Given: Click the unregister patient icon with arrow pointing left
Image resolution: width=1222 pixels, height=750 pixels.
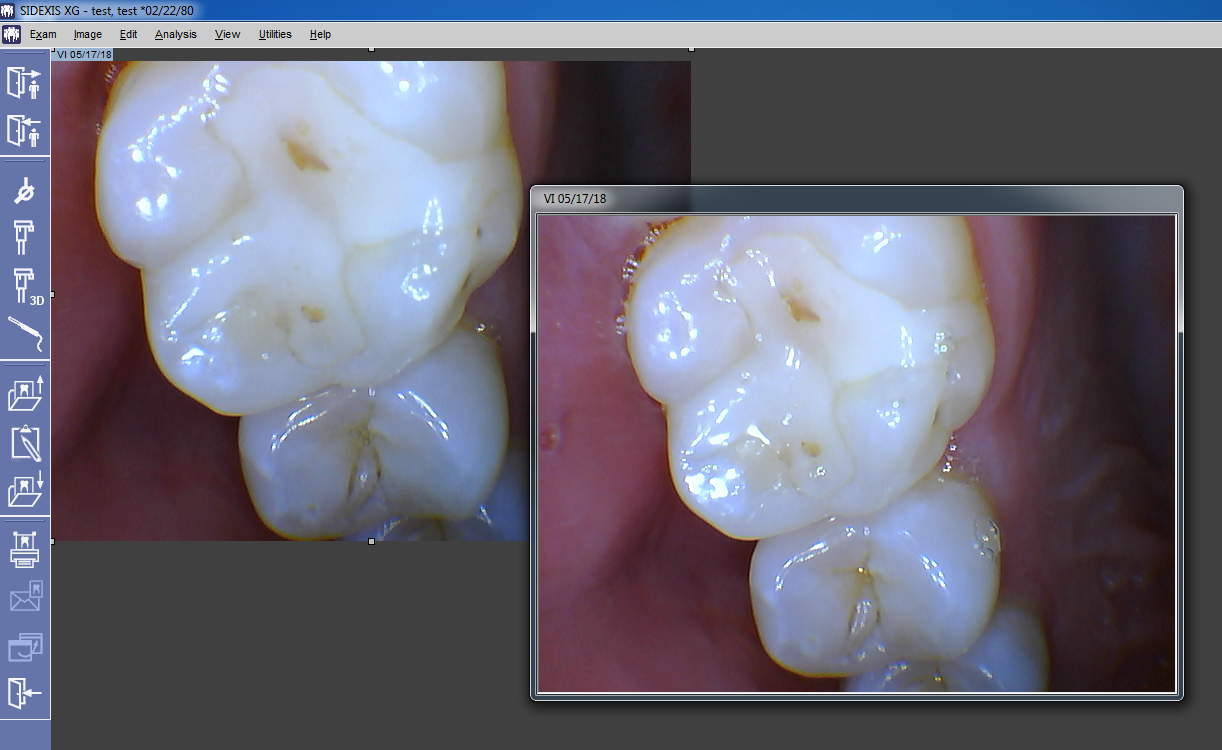Looking at the screenshot, I should tap(24, 131).
